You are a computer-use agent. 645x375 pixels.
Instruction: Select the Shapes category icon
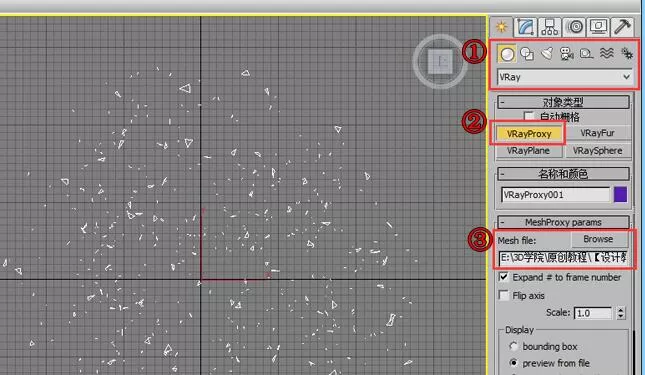527,54
